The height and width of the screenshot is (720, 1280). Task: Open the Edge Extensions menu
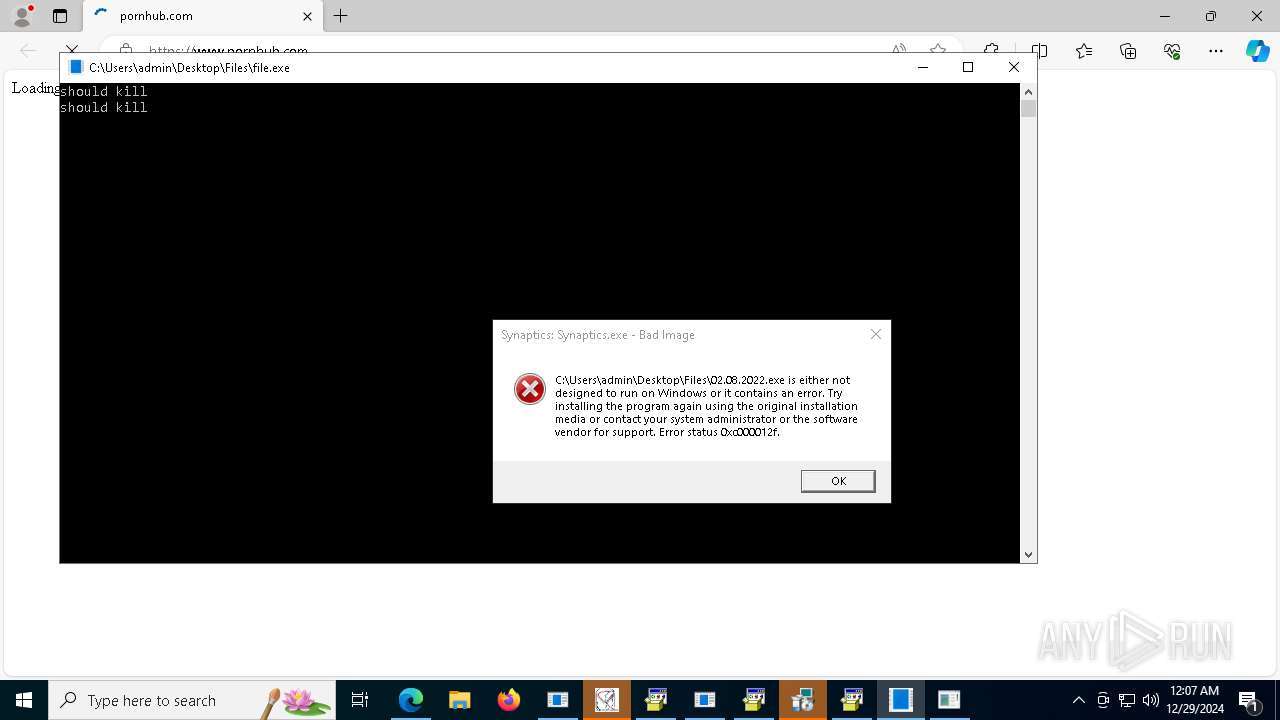coord(991,50)
